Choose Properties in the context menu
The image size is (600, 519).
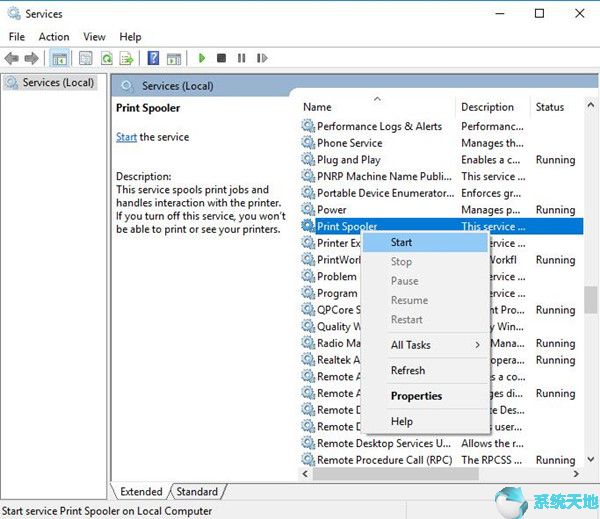click(x=426, y=396)
